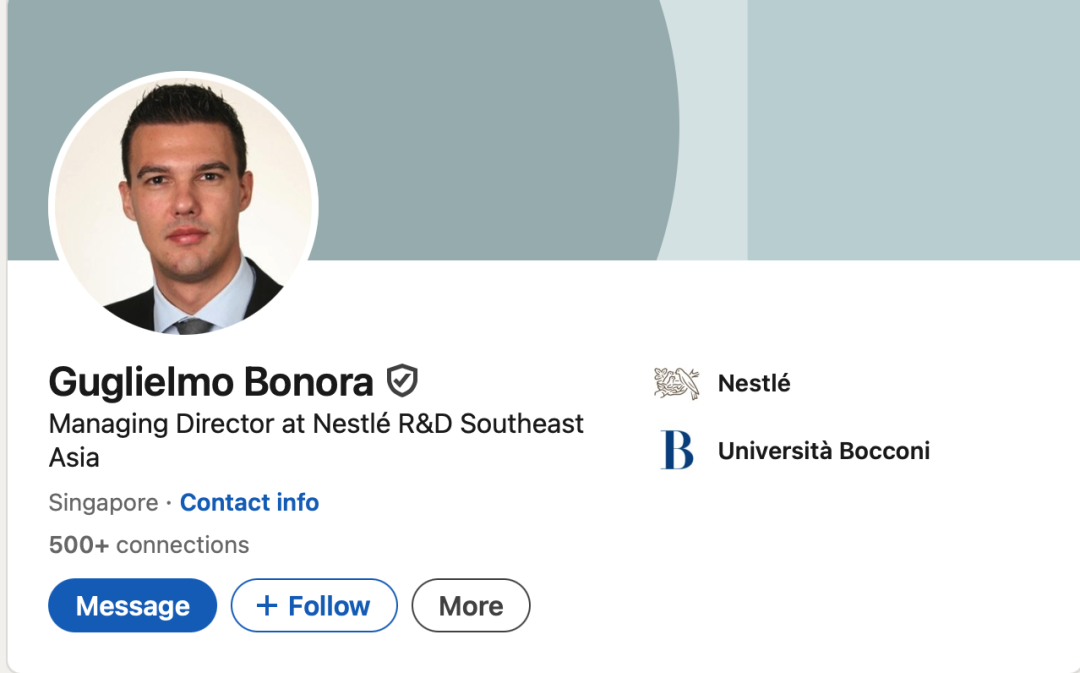The width and height of the screenshot is (1080, 673).
Task: Click the Università Bocconi 'B' logo
Action: [x=677, y=450]
